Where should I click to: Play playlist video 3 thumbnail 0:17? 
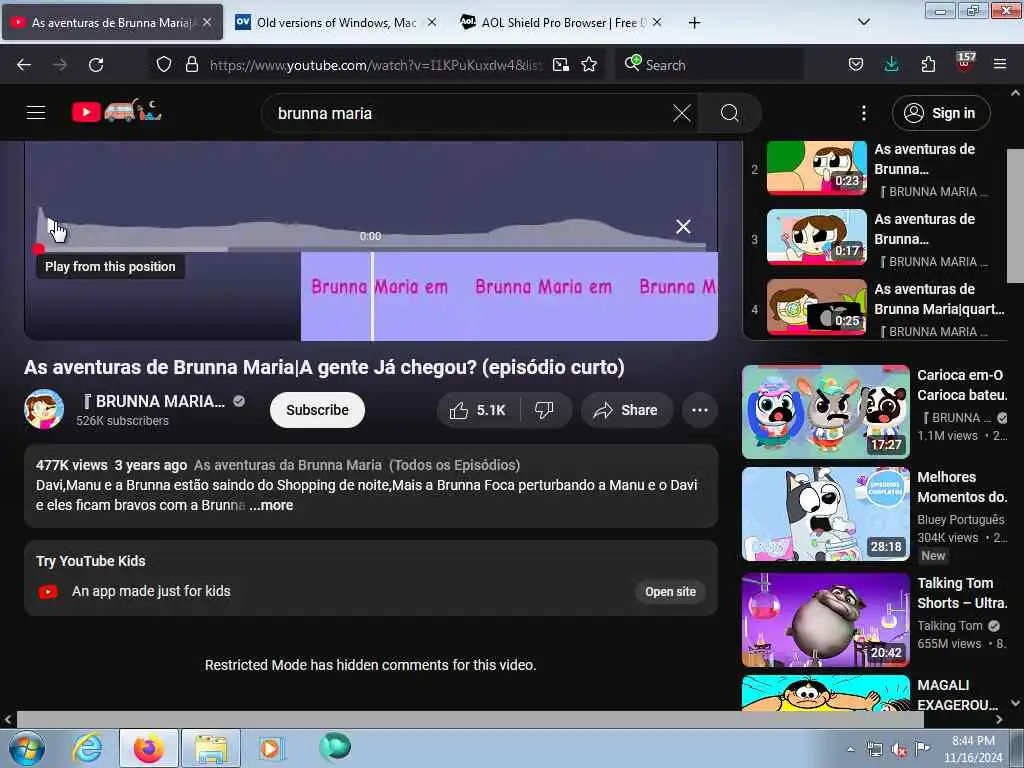tap(816, 237)
